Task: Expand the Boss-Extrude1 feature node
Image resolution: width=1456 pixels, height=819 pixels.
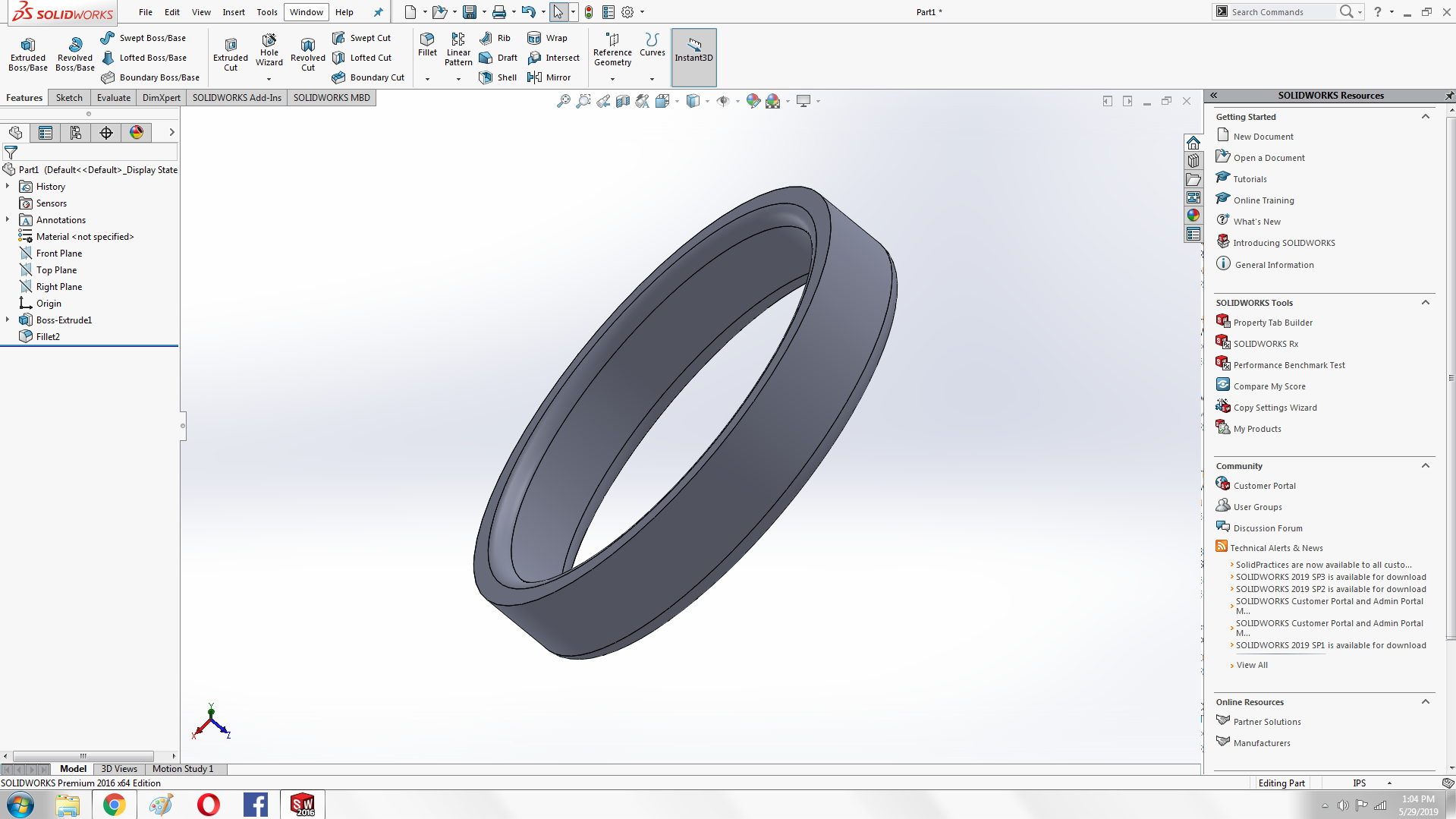Action: tap(8, 320)
